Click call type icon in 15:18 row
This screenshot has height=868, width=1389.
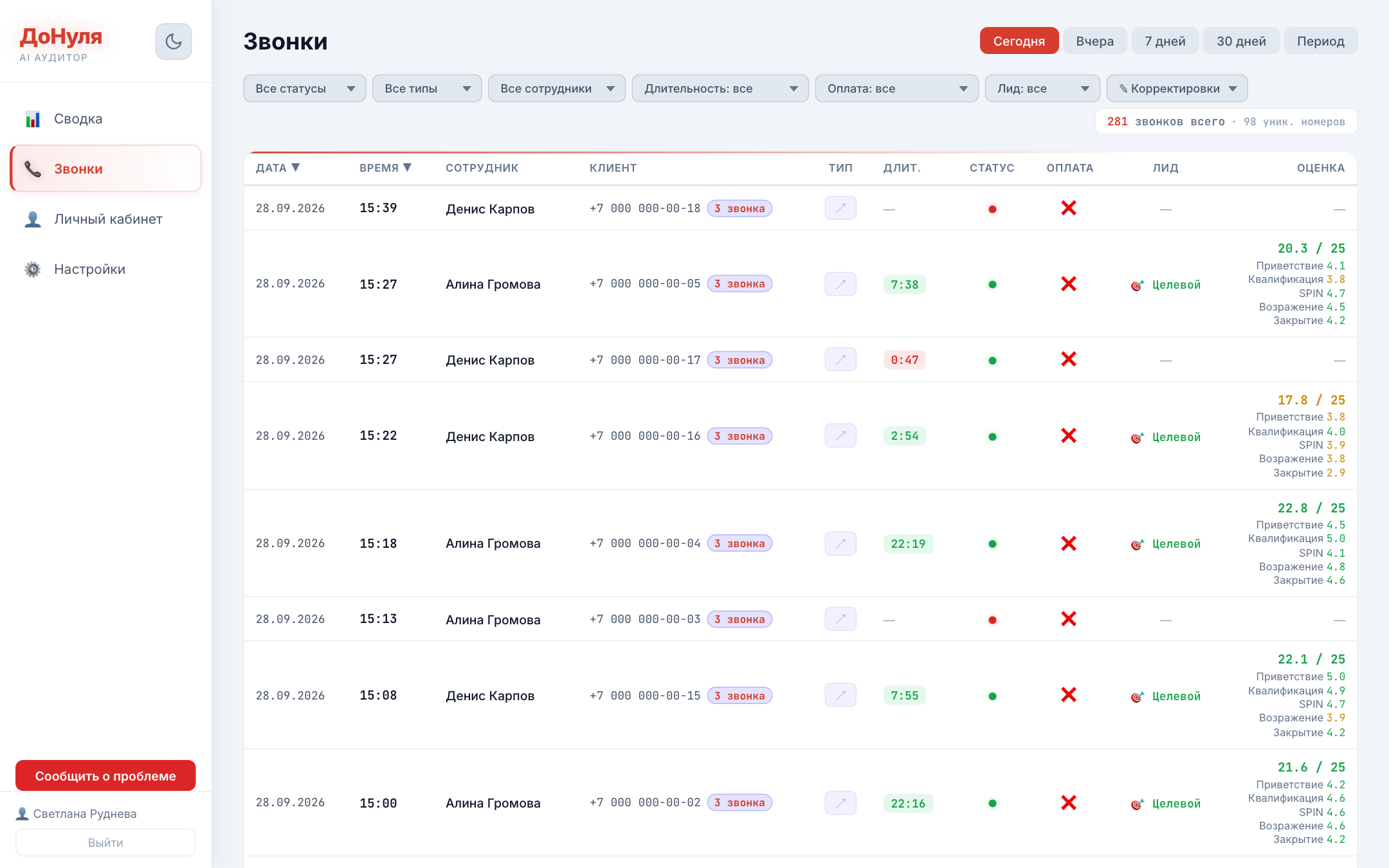[x=840, y=544]
